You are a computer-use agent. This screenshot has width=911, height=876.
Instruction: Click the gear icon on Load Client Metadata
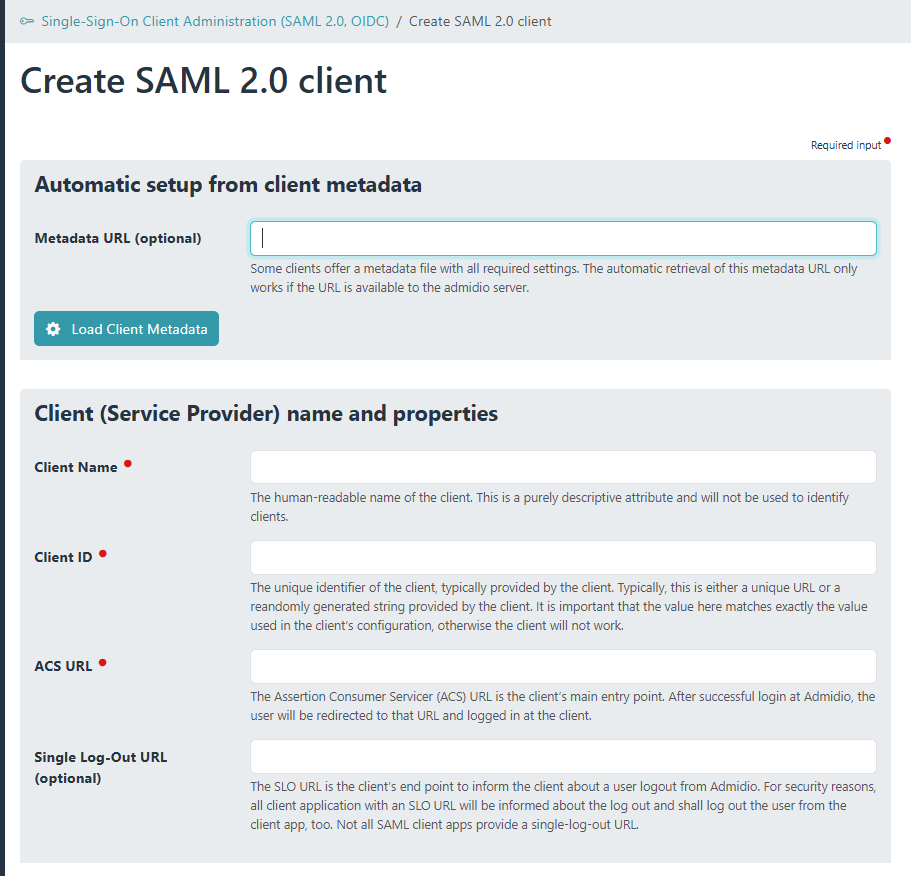(x=53, y=329)
